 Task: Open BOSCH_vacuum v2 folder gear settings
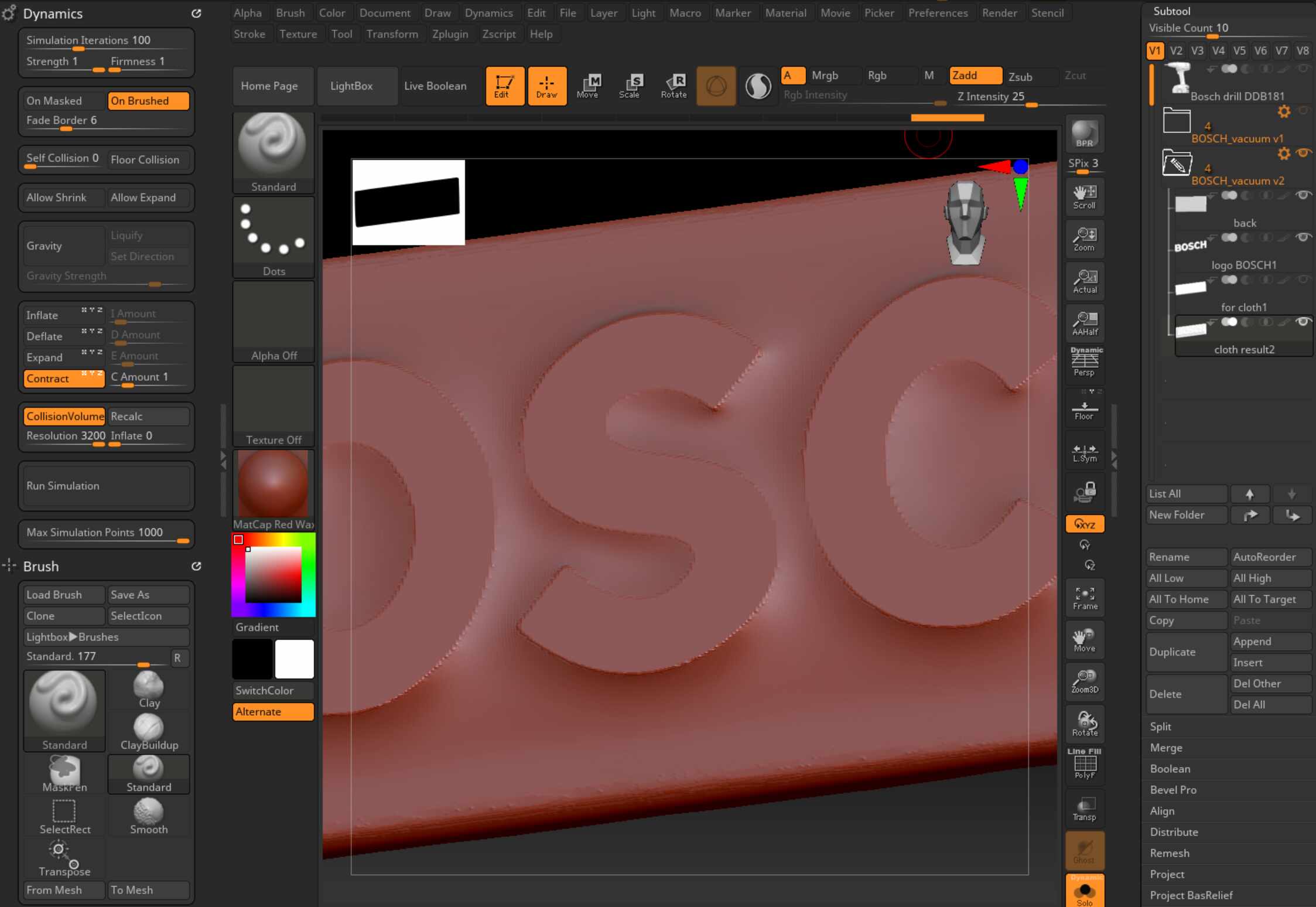coord(1284,154)
